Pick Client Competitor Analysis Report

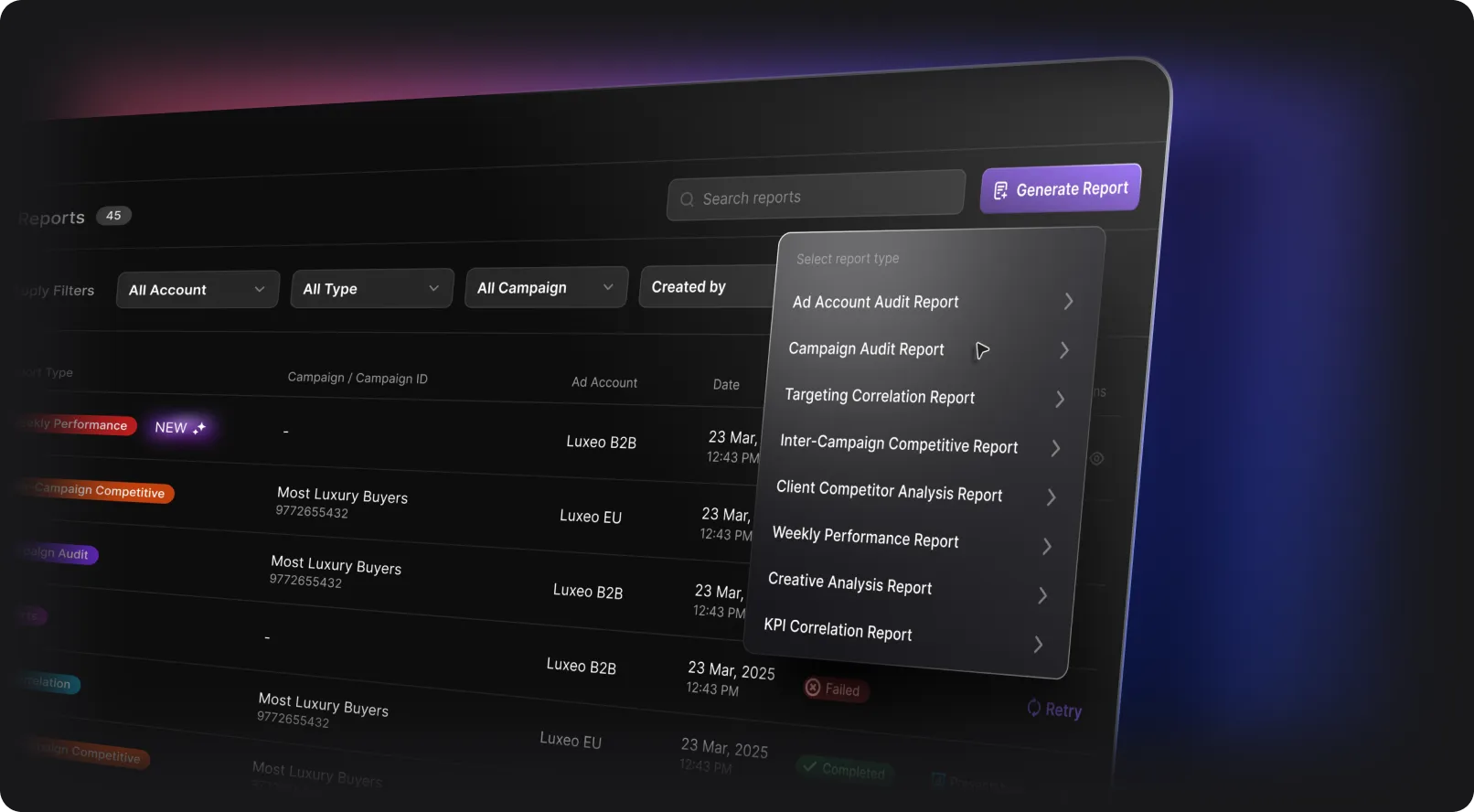click(889, 491)
